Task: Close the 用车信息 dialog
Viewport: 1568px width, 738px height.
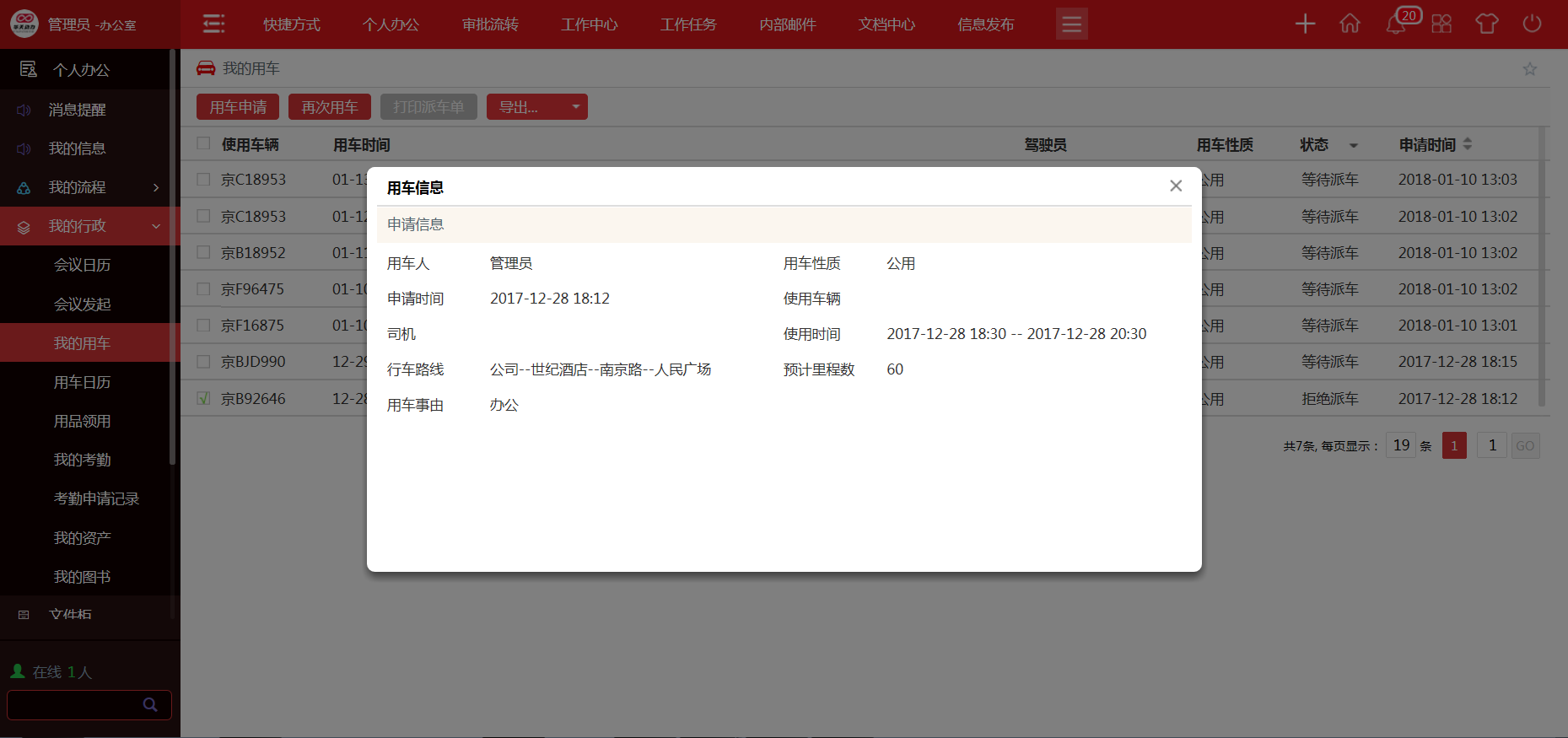Action: tap(1176, 186)
